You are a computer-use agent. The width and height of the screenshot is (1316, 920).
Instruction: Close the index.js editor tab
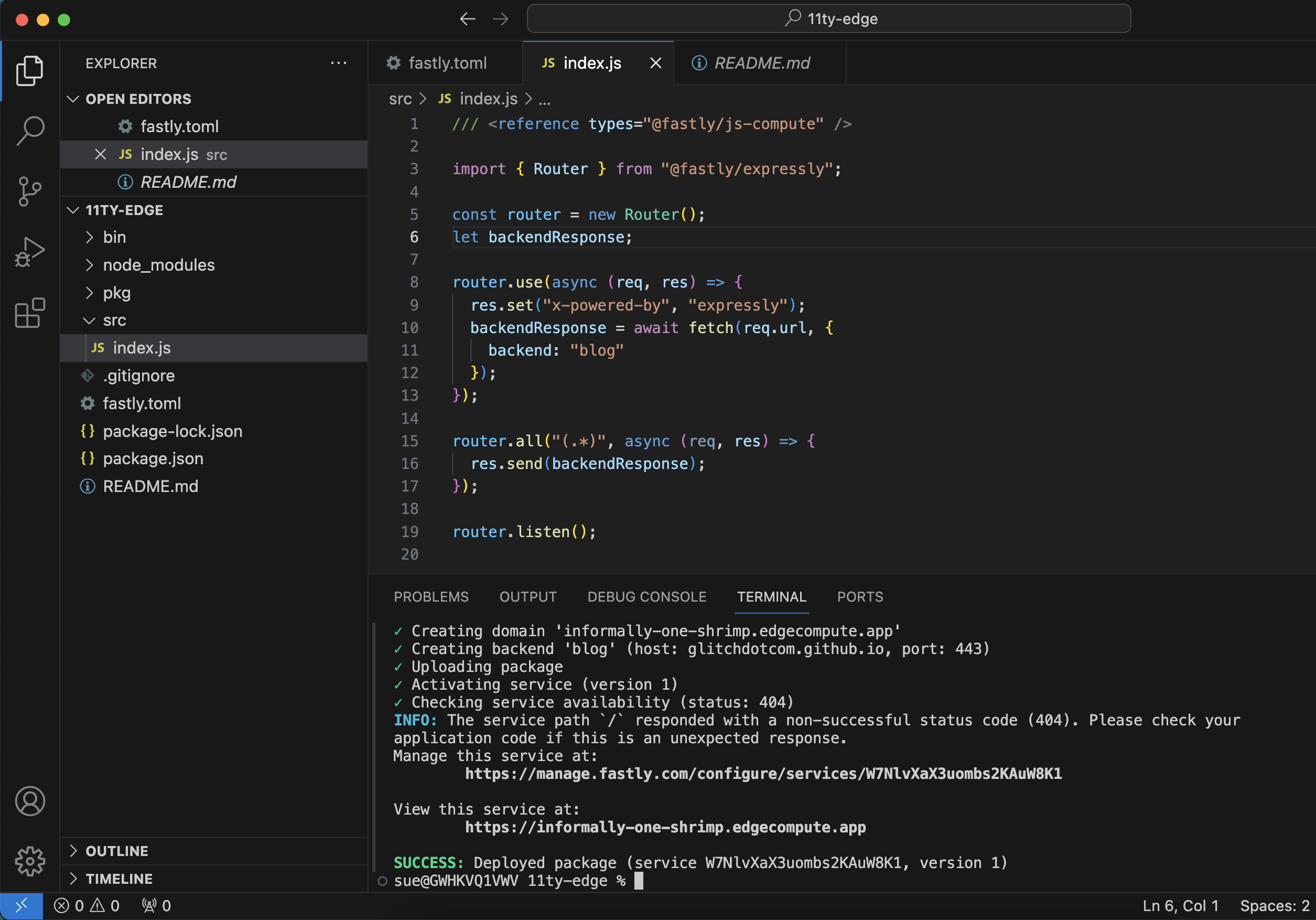click(656, 63)
